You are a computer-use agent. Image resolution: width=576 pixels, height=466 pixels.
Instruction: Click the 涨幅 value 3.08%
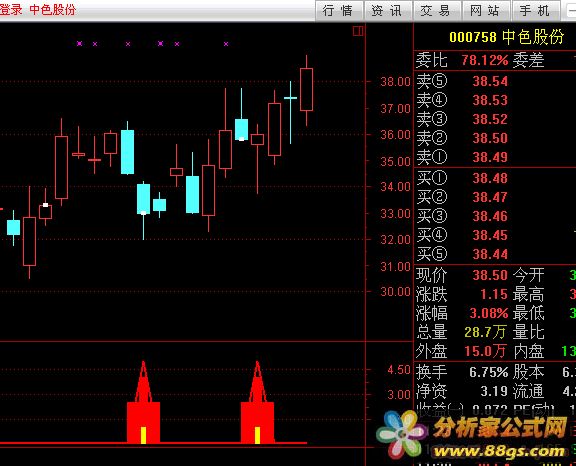[x=489, y=313]
